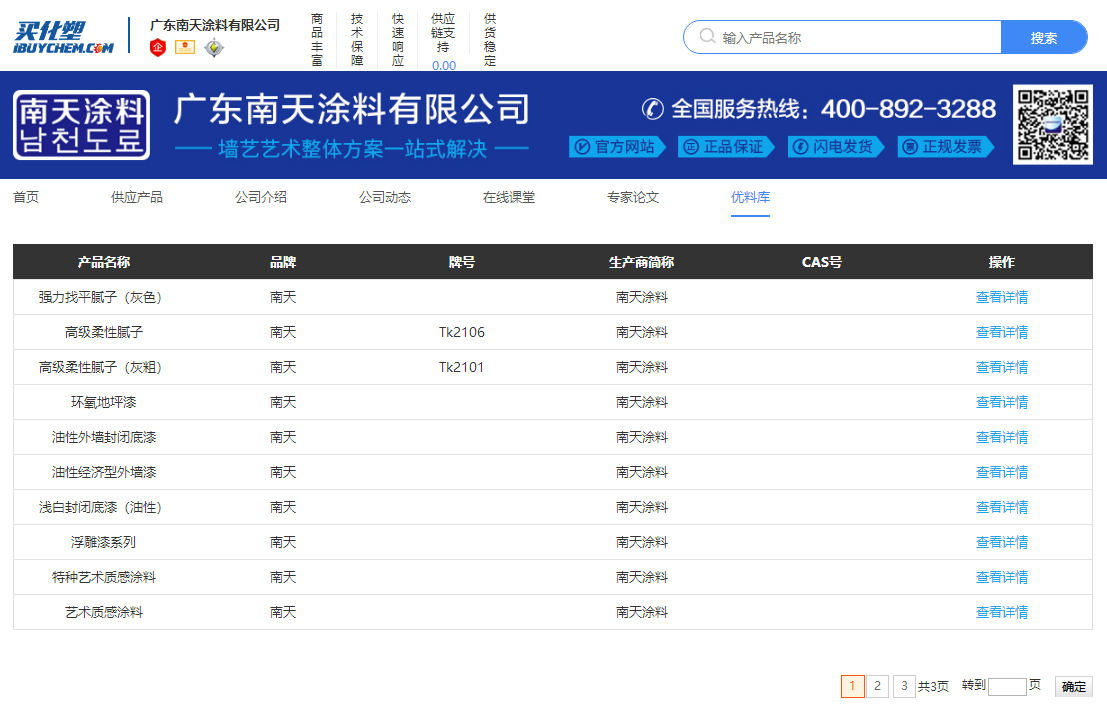Click the 油性经济型外墙漆 product name

(104, 472)
